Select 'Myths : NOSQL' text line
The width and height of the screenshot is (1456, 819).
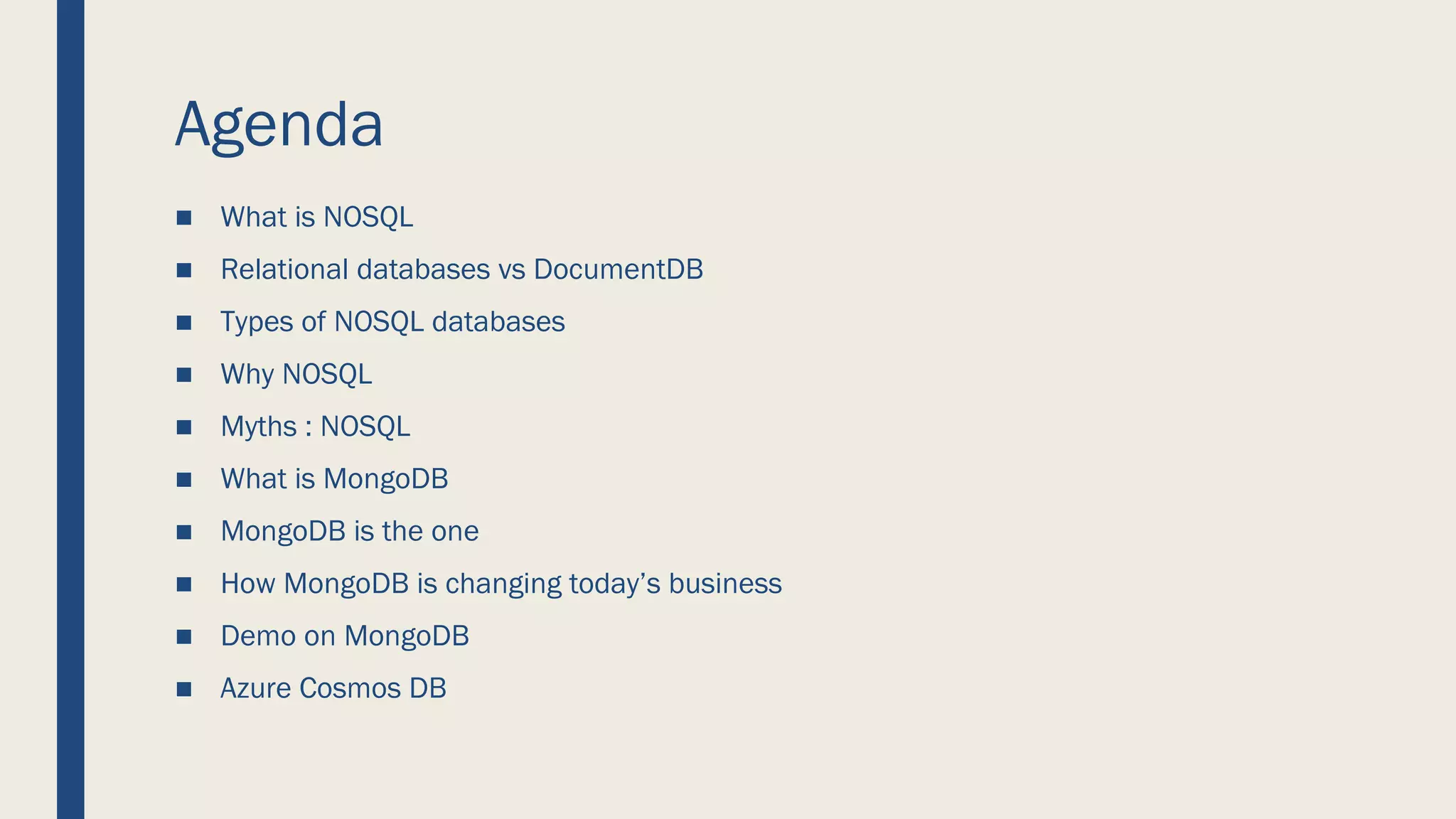tap(315, 427)
